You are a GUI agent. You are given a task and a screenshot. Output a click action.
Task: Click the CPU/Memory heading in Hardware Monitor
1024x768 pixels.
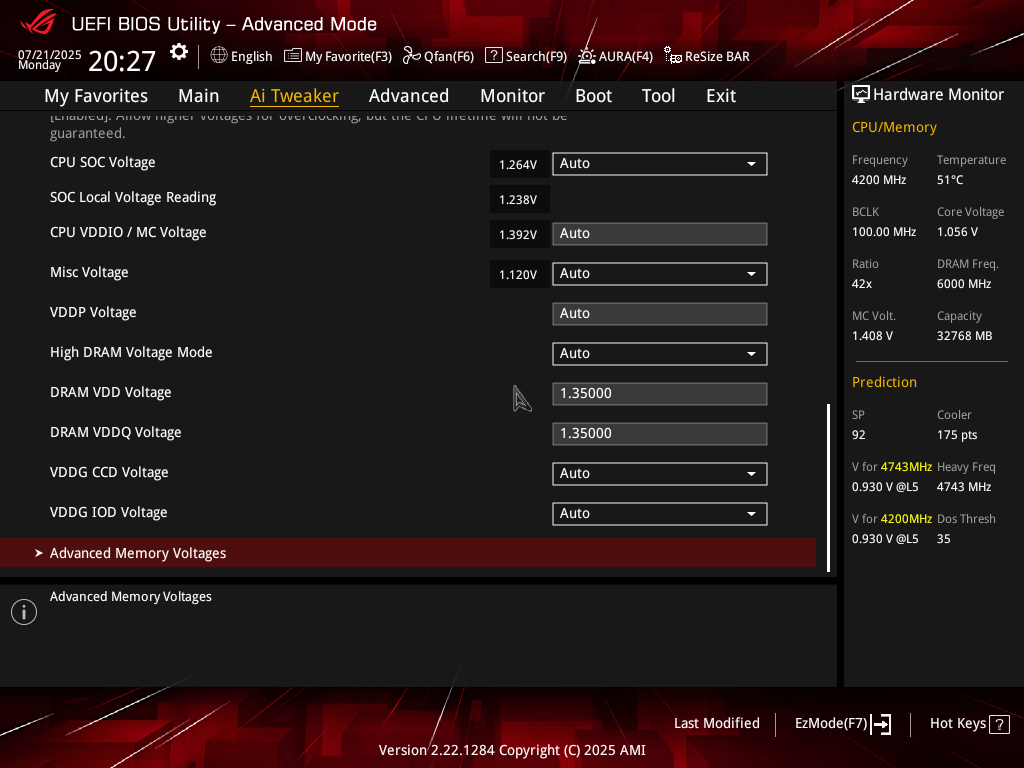[x=894, y=127]
